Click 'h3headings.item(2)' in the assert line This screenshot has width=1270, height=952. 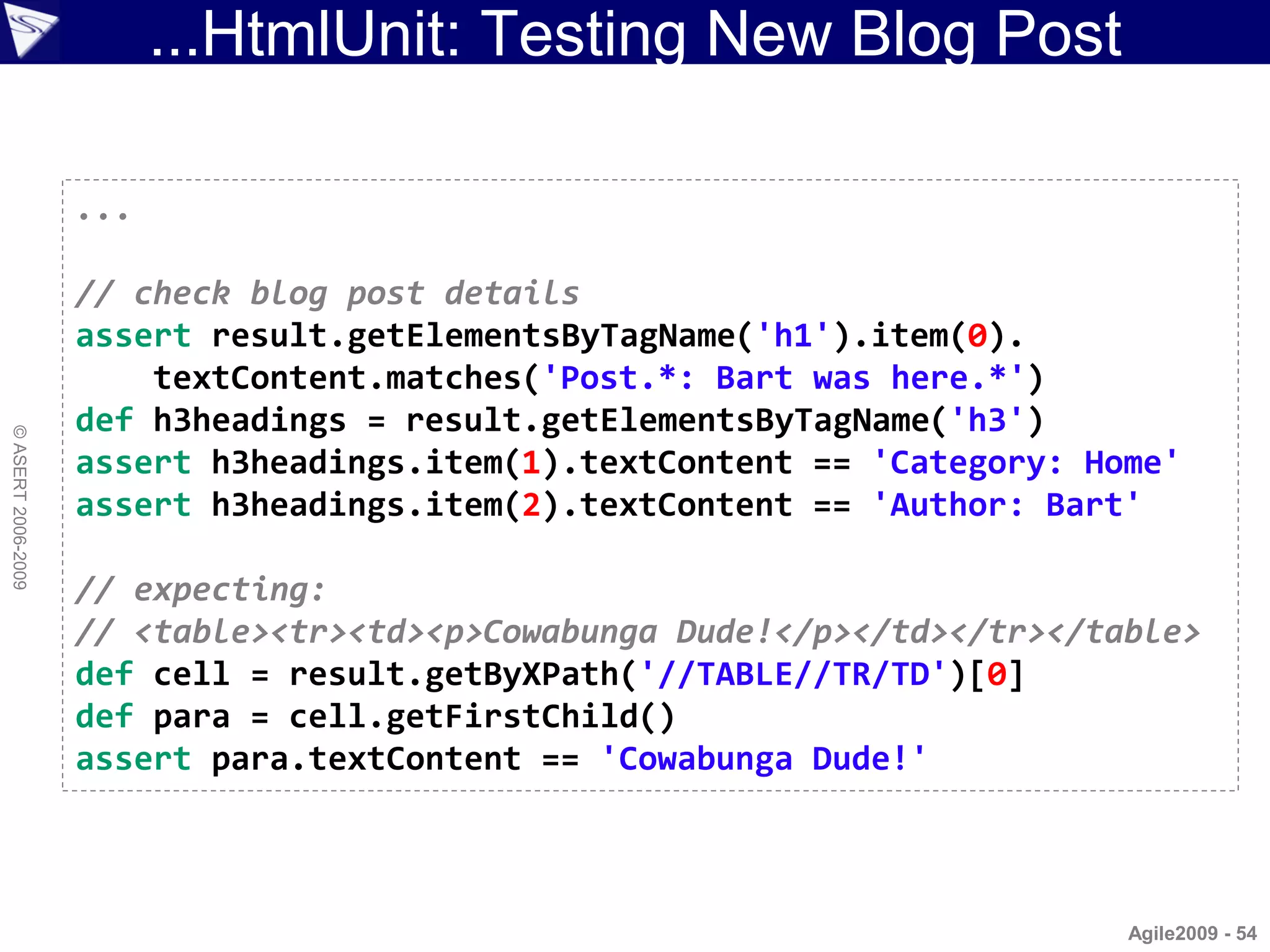[x=385, y=505]
